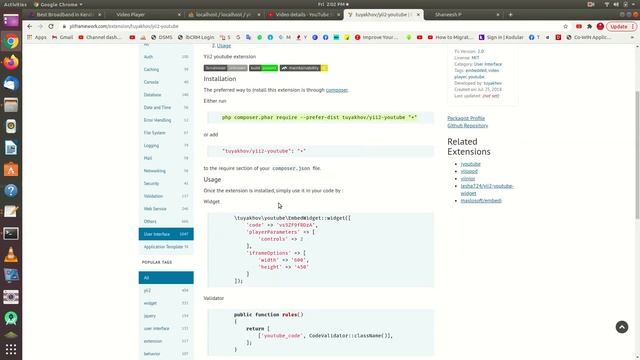Open Activities overview
640x360 pixels.
[15, 4]
